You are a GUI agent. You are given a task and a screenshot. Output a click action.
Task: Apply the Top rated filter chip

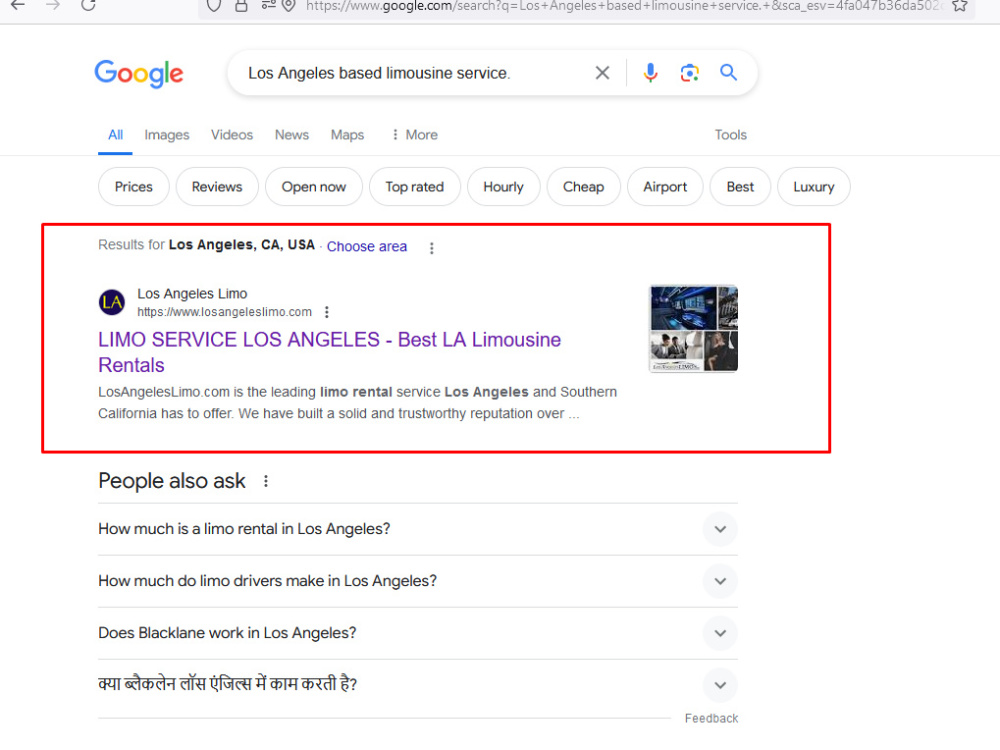point(415,187)
